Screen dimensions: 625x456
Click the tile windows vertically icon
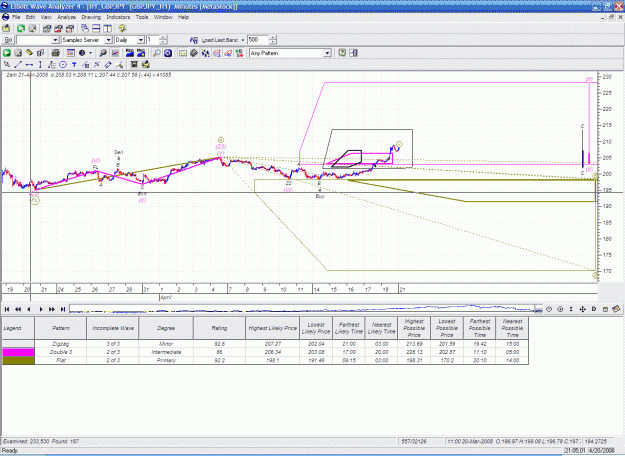(108, 28)
